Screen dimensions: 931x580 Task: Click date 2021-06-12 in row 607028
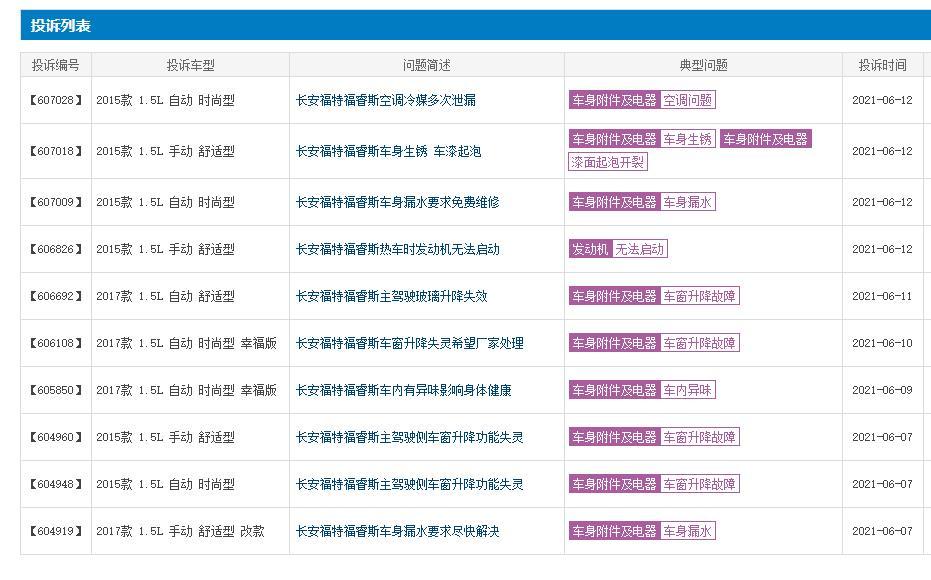pos(882,100)
